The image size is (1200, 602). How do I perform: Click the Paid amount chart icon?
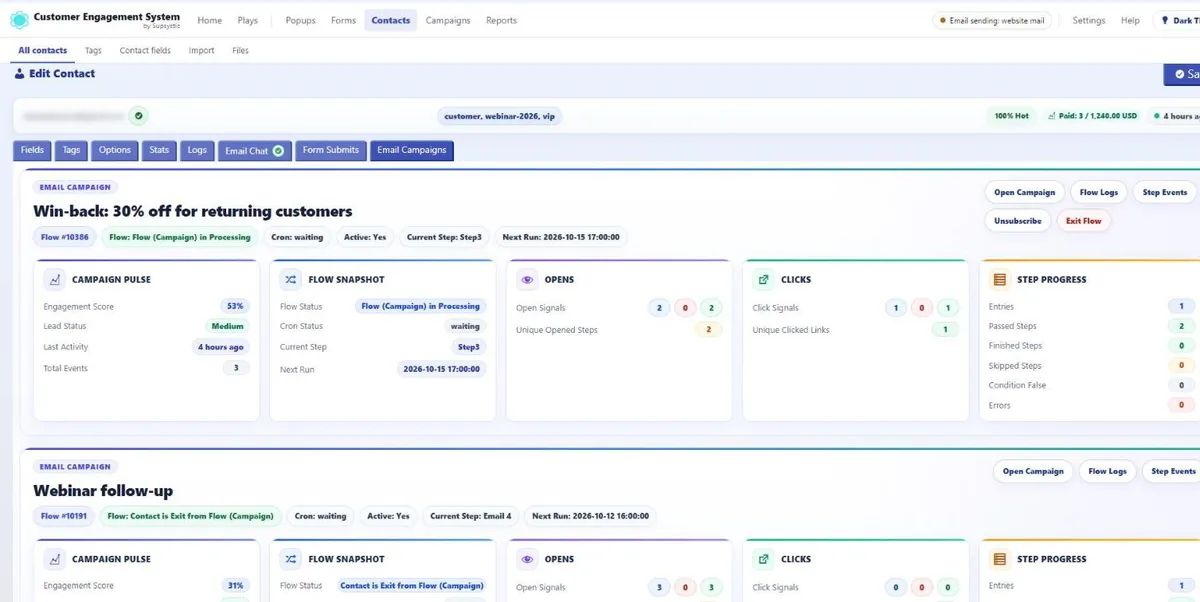[1053, 116]
